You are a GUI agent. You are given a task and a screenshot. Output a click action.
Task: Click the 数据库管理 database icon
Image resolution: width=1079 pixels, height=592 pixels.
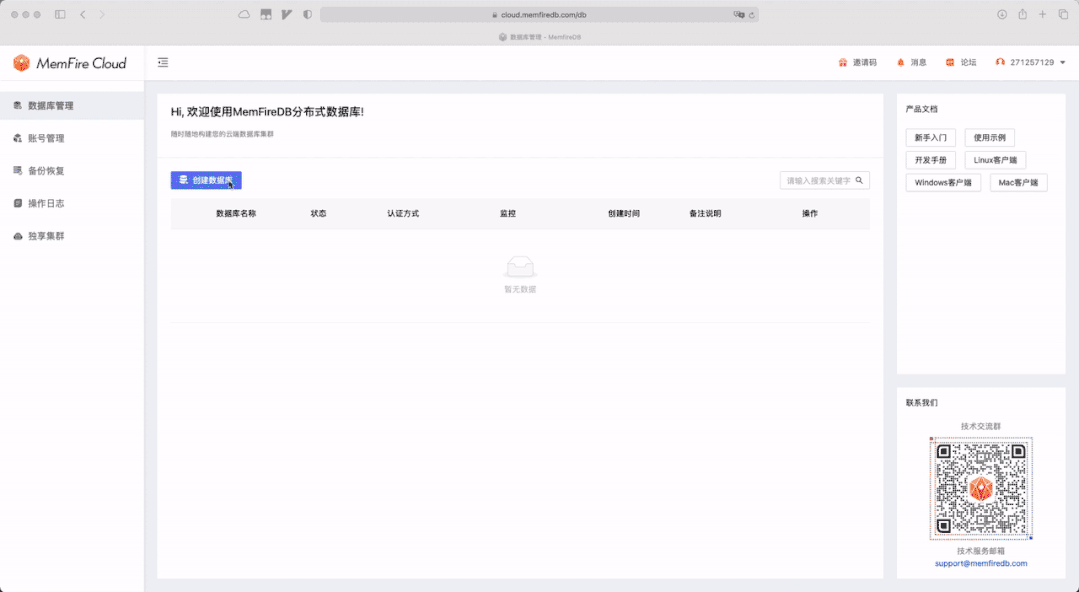click(x=18, y=105)
